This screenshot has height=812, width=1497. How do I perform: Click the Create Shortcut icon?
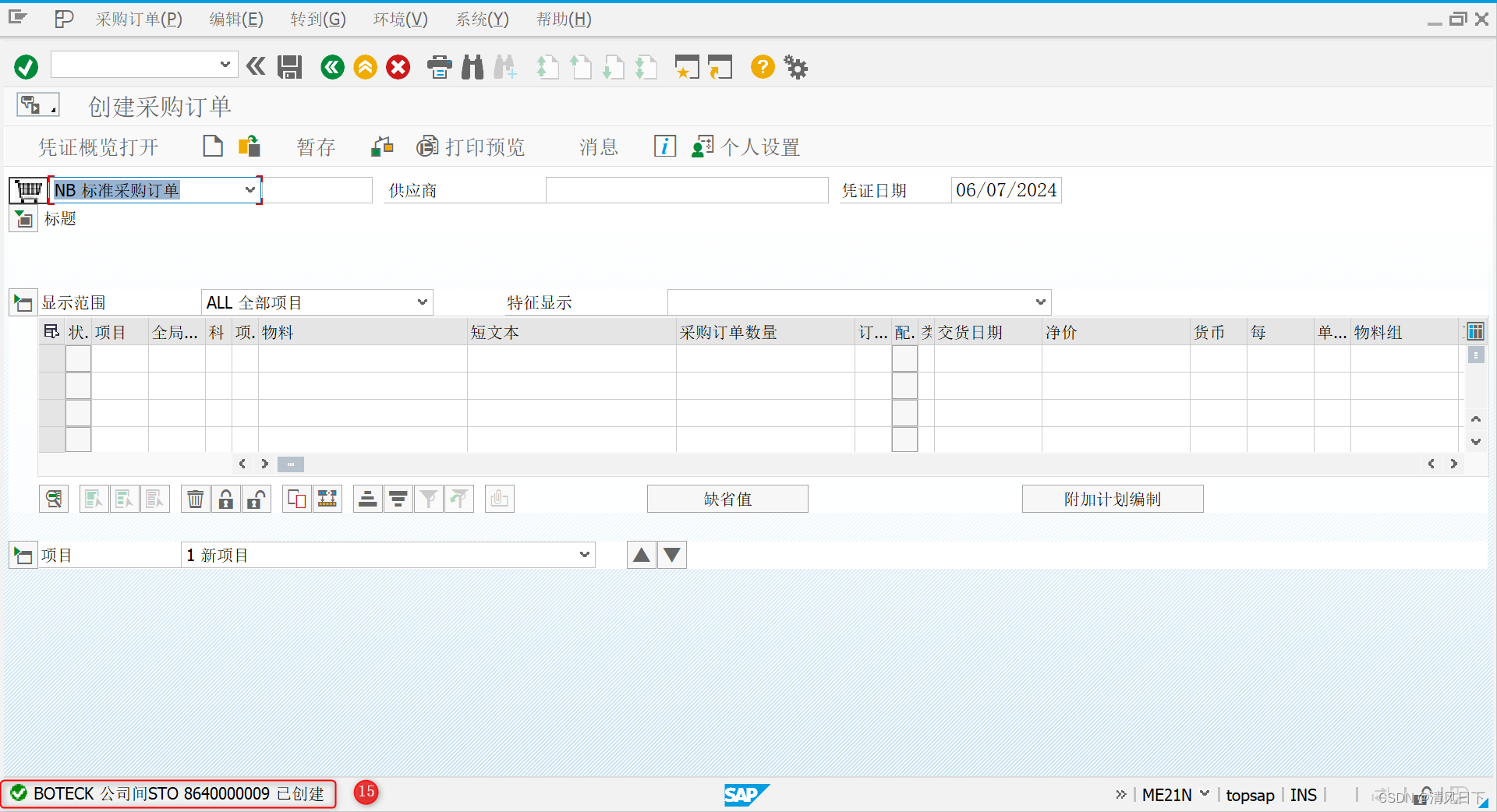tap(720, 67)
